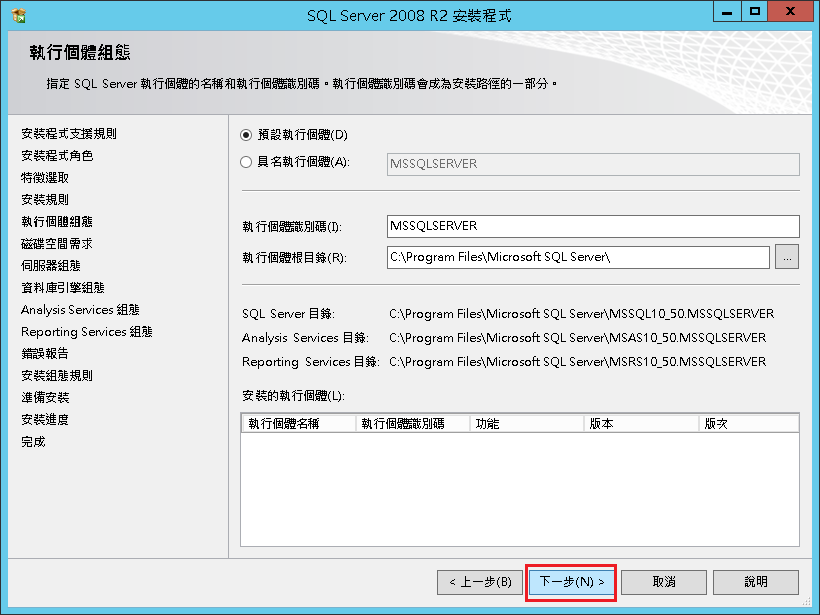The height and width of the screenshot is (615, 820).
Task: Select 安裝規則 step in sidebar
Action: [45, 200]
